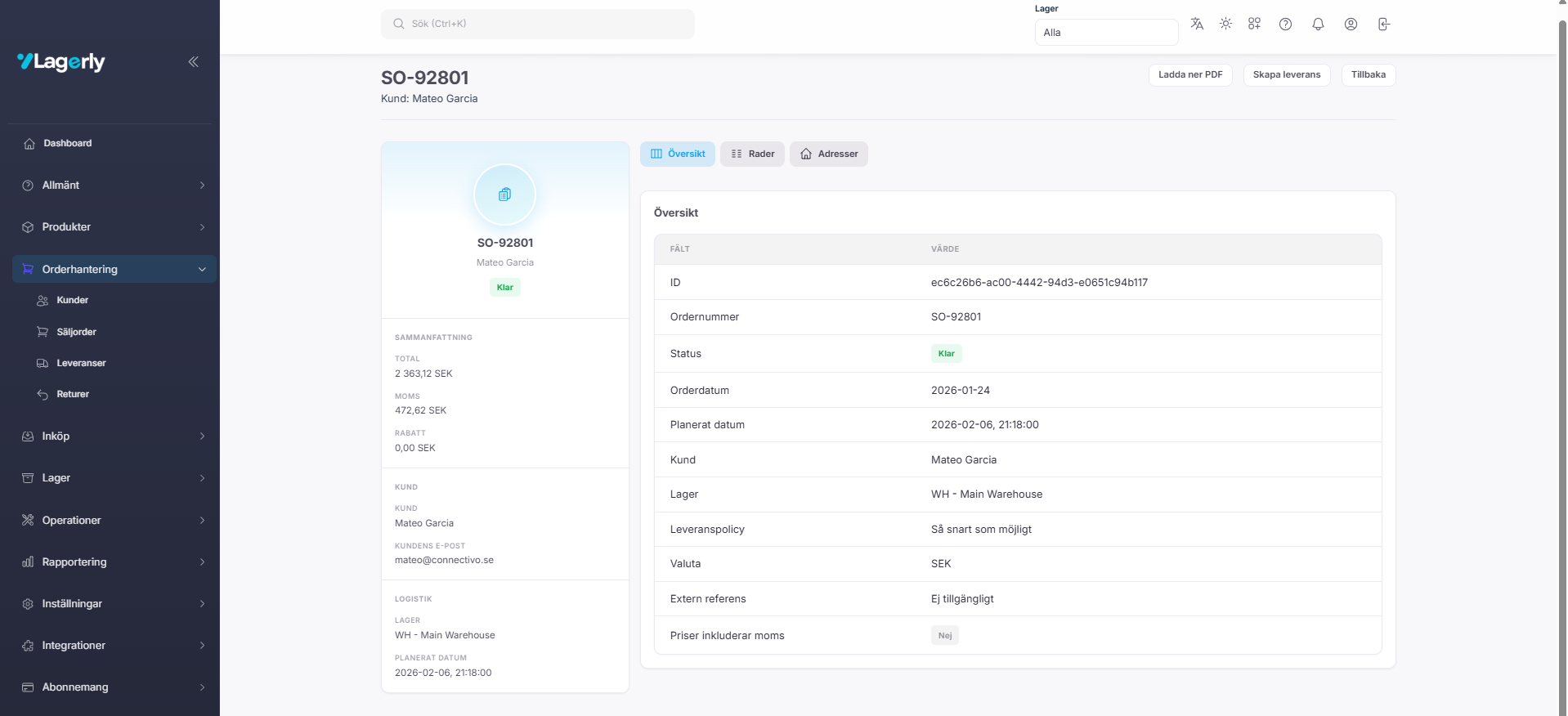This screenshot has height=716, width=1568.
Task: Click the Skapa leverans button
Action: 1286,74
